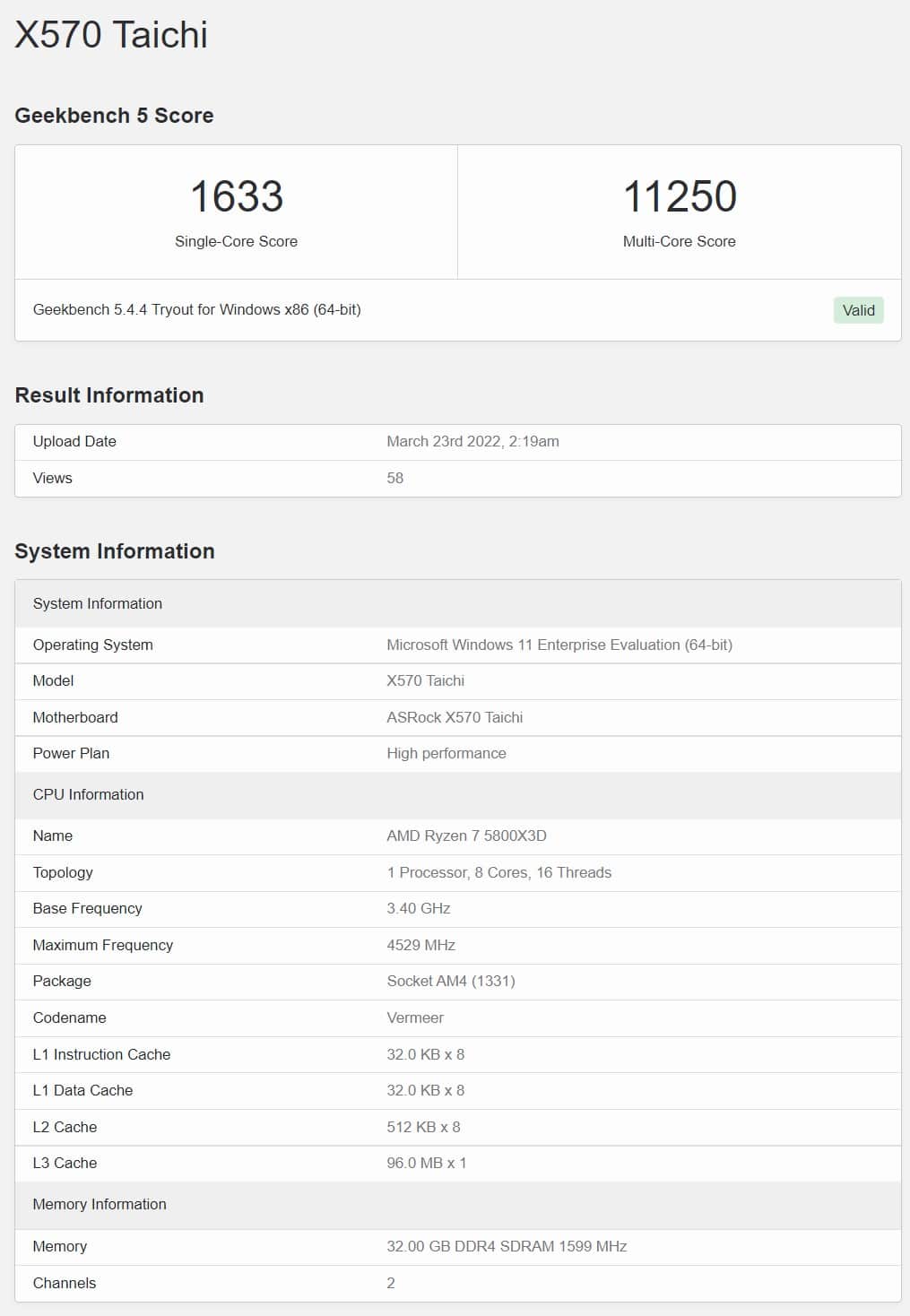Click the Views label
Image resolution: width=910 pixels, height=1316 pixels.
point(52,478)
